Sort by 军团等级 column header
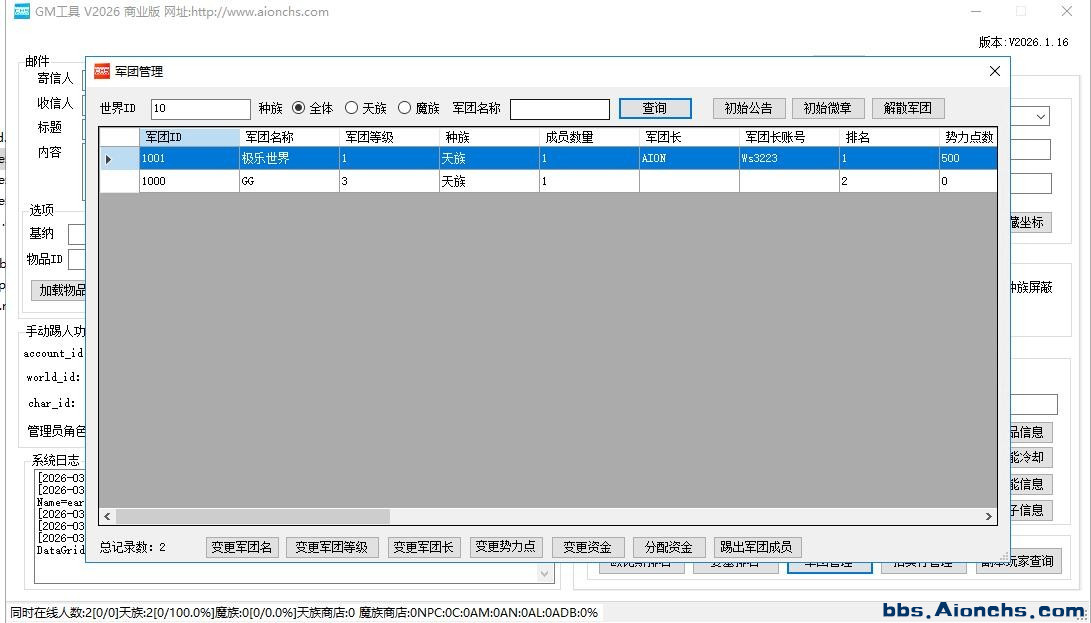The width and height of the screenshot is (1091, 623). pos(389,137)
